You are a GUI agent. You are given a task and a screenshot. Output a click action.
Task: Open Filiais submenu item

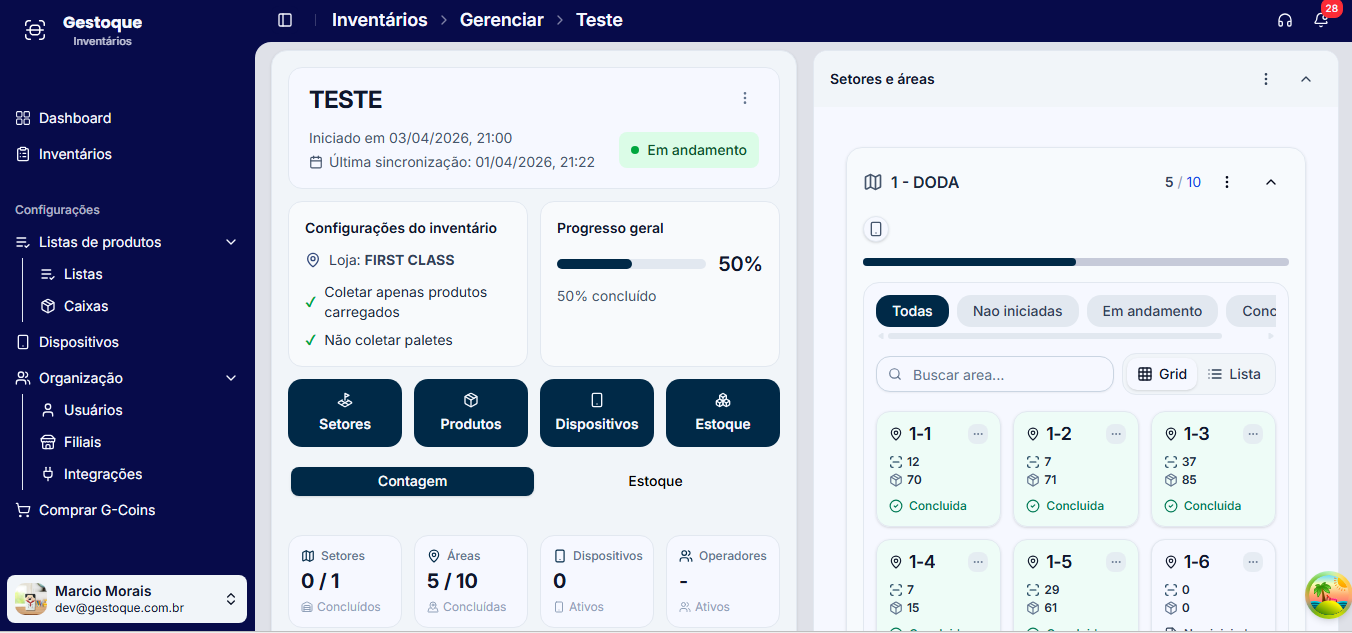point(82,442)
